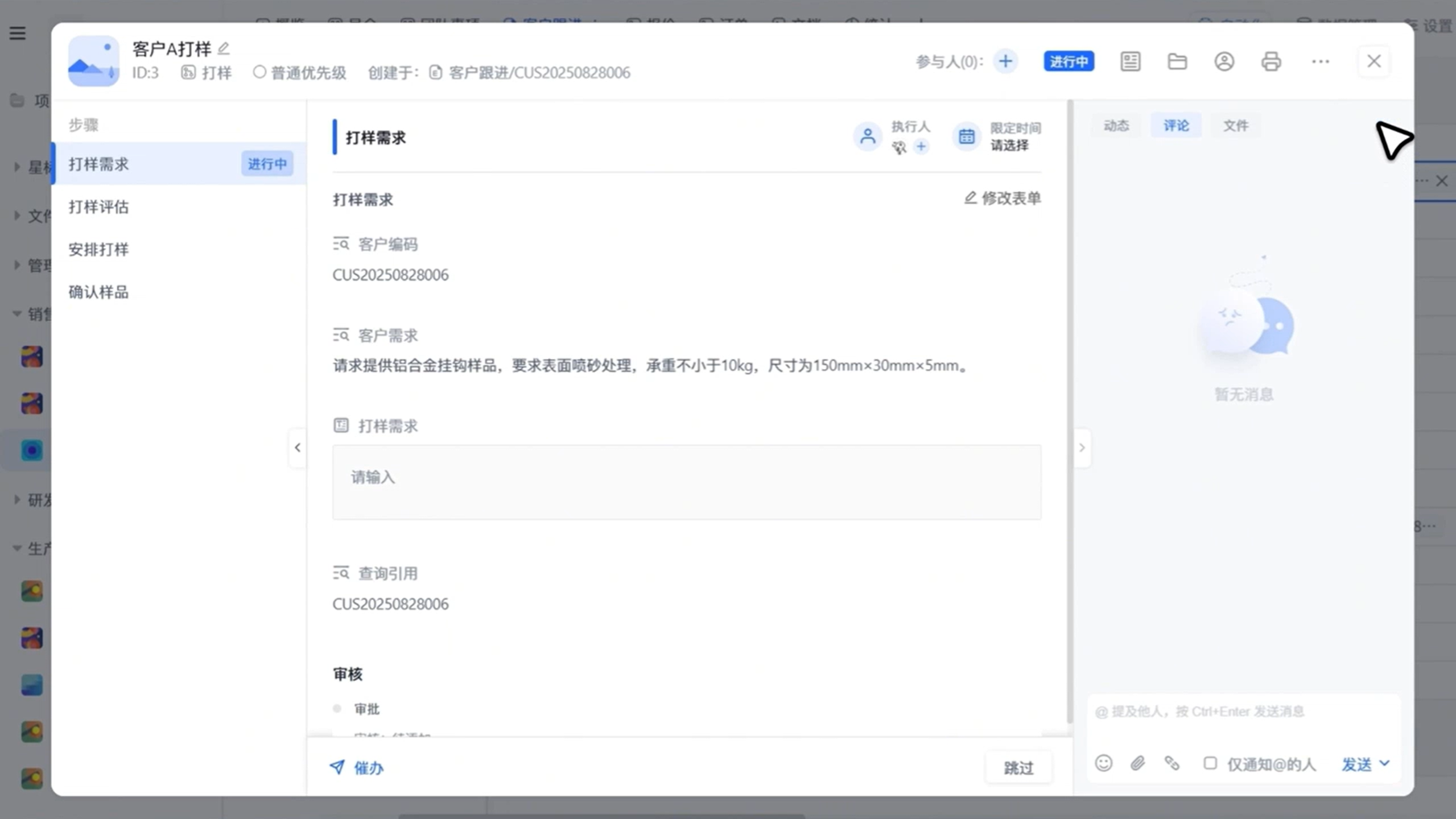Open the hamburger menu in background window

pos(18,33)
